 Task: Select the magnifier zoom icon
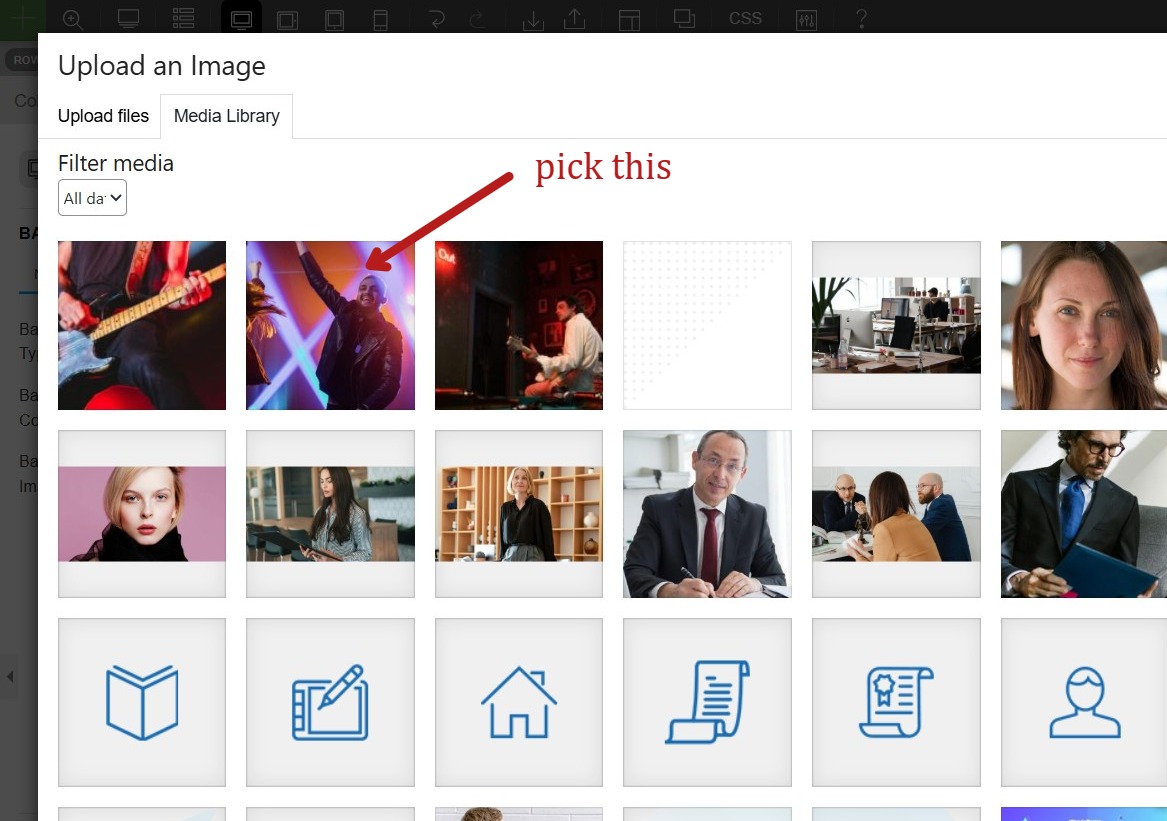pos(73,18)
